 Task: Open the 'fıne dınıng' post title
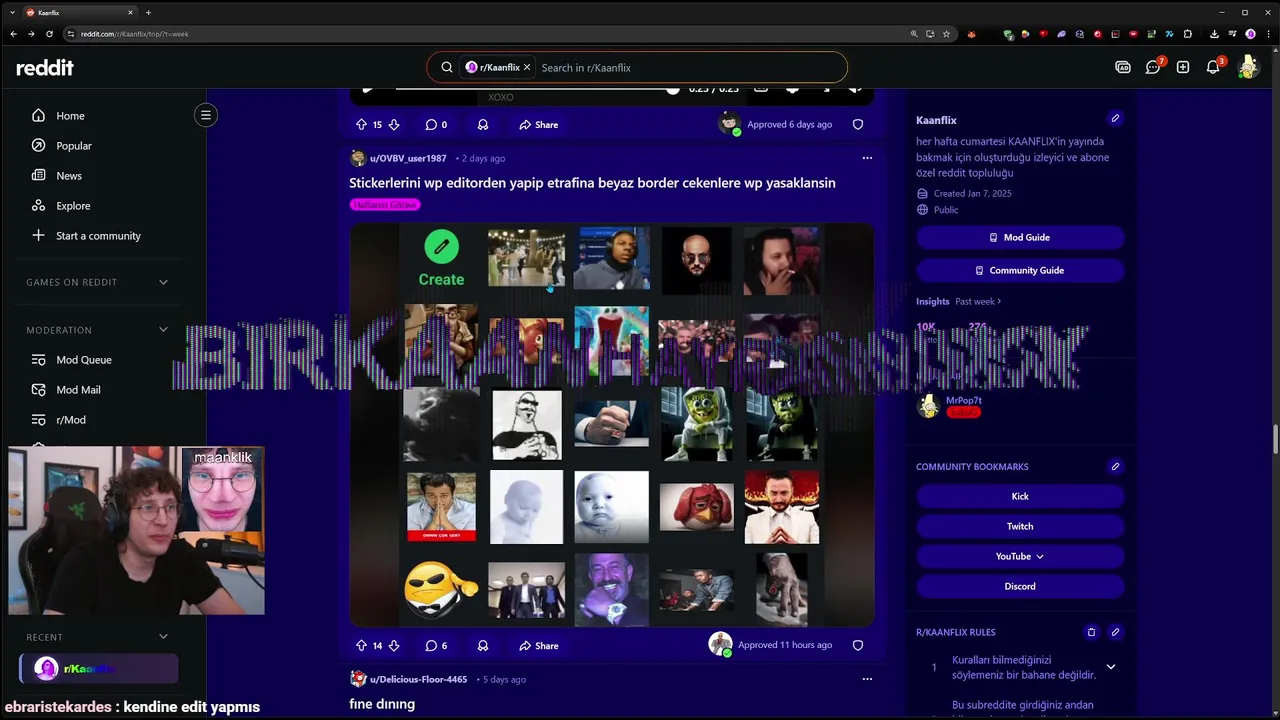coord(382,704)
